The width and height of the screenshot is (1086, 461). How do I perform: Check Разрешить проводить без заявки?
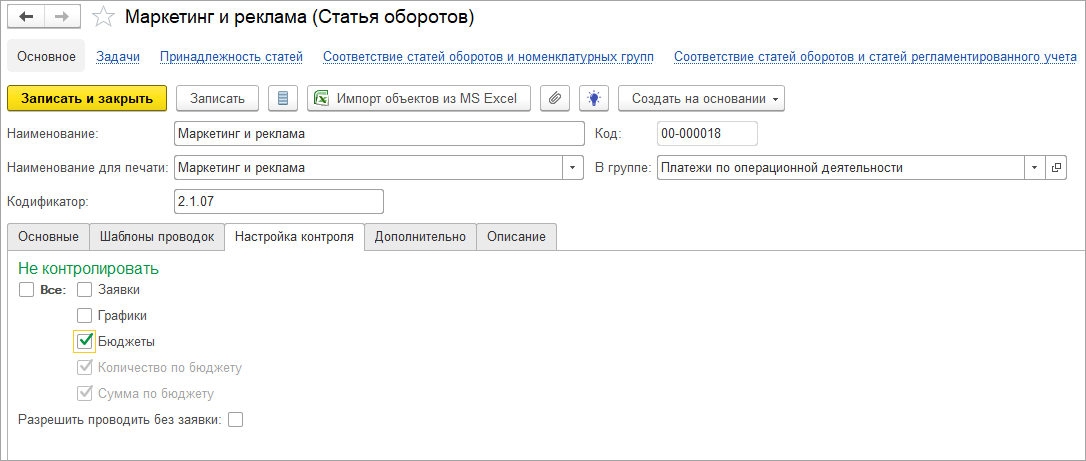click(235, 420)
